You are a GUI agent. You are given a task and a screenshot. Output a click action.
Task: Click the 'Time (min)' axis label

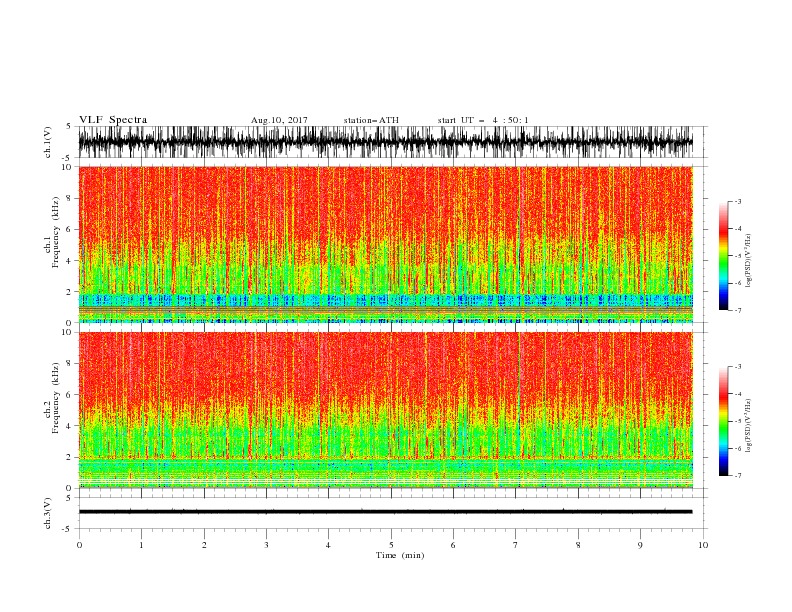pyautogui.click(x=400, y=555)
